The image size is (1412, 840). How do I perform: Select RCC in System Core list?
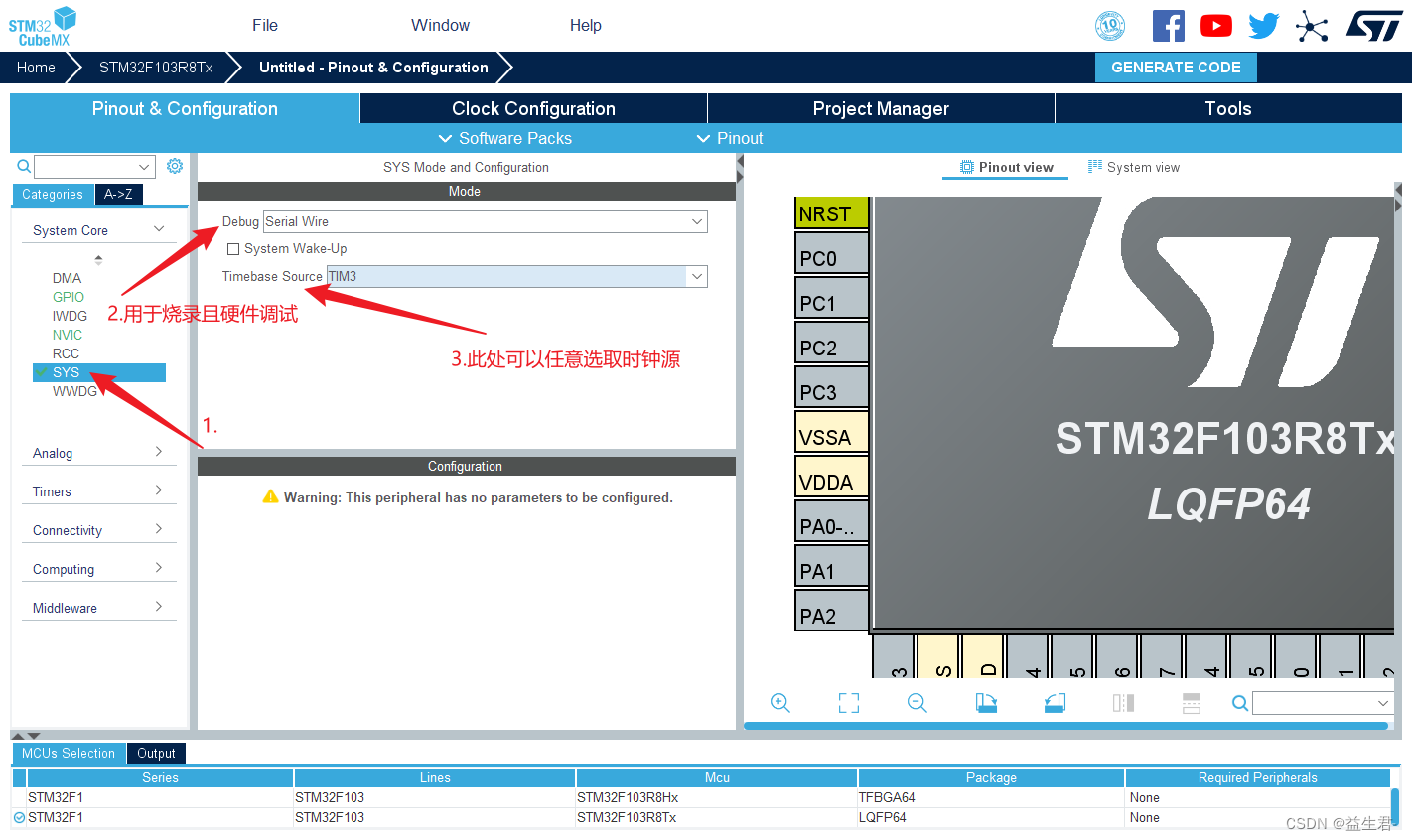tap(66, 353)
